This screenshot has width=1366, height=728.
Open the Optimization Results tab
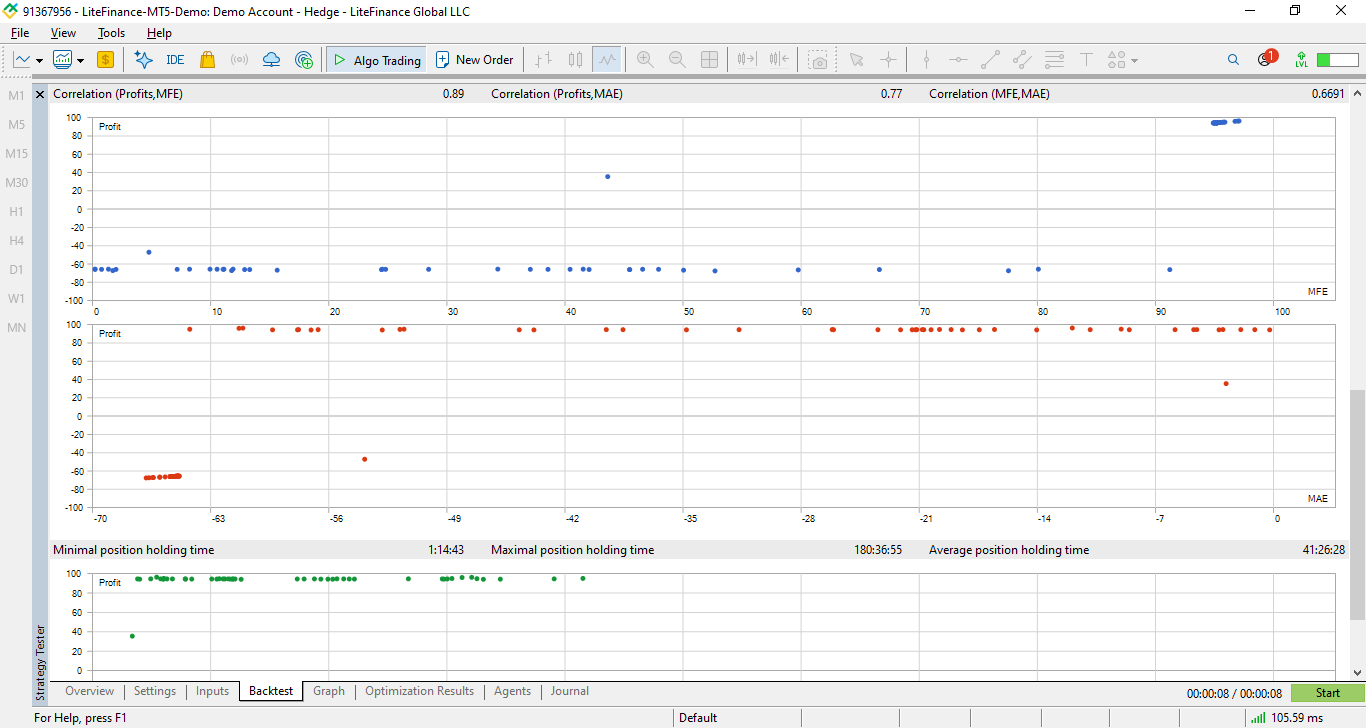click(419, 691)
